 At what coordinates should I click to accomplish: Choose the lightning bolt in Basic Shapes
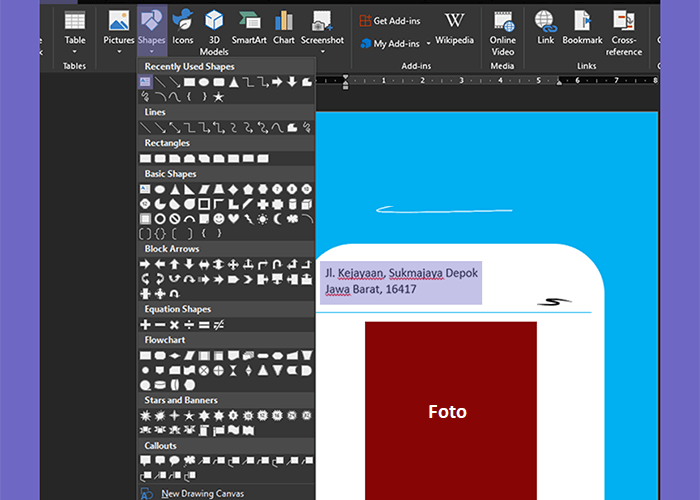(248, 219)
